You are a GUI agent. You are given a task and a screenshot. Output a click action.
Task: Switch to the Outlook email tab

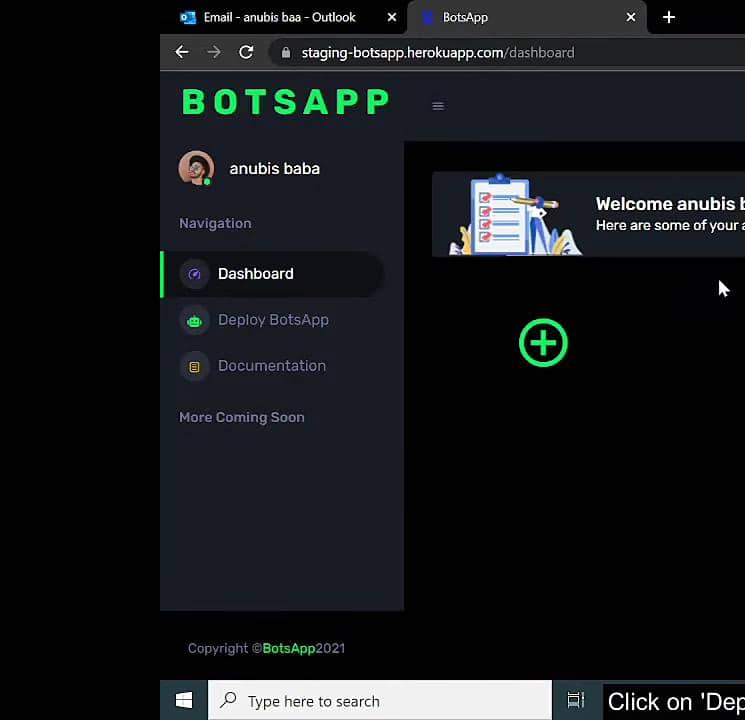pos(284,18)
